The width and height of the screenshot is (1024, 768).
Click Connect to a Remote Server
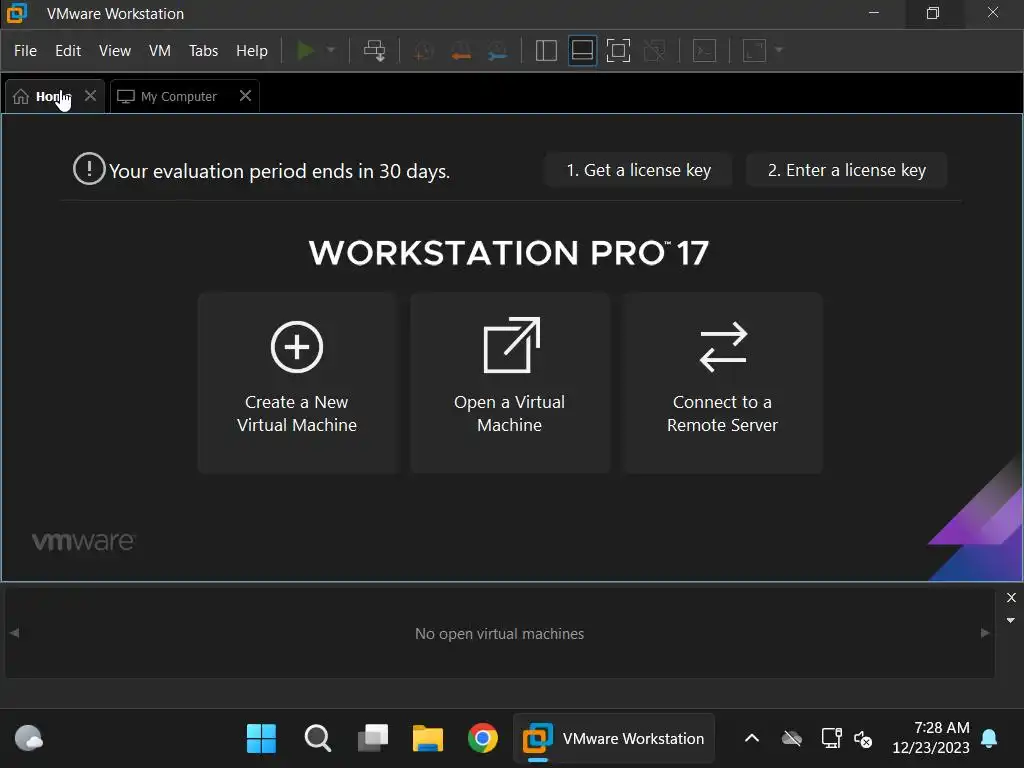point(722,381)
